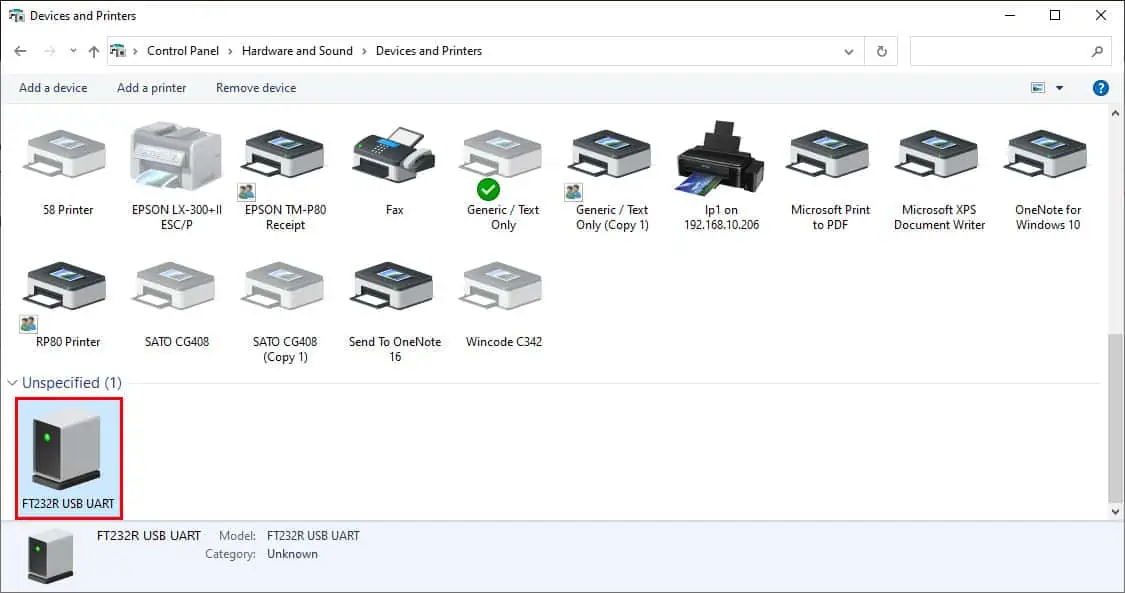1125x593 pixels.
Task: Click Add a device
Action: coord(53,88)
